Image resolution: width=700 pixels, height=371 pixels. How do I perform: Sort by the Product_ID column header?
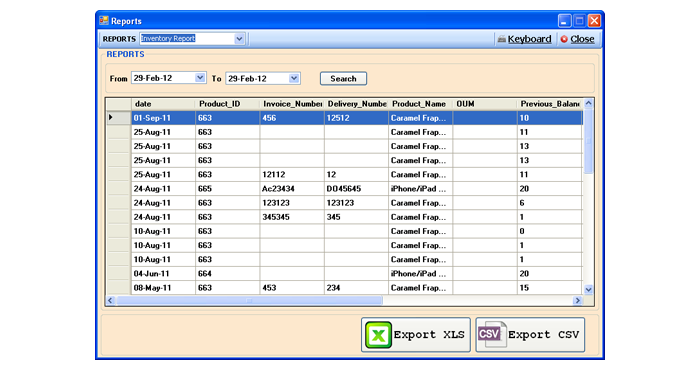[x=227, y=104]
